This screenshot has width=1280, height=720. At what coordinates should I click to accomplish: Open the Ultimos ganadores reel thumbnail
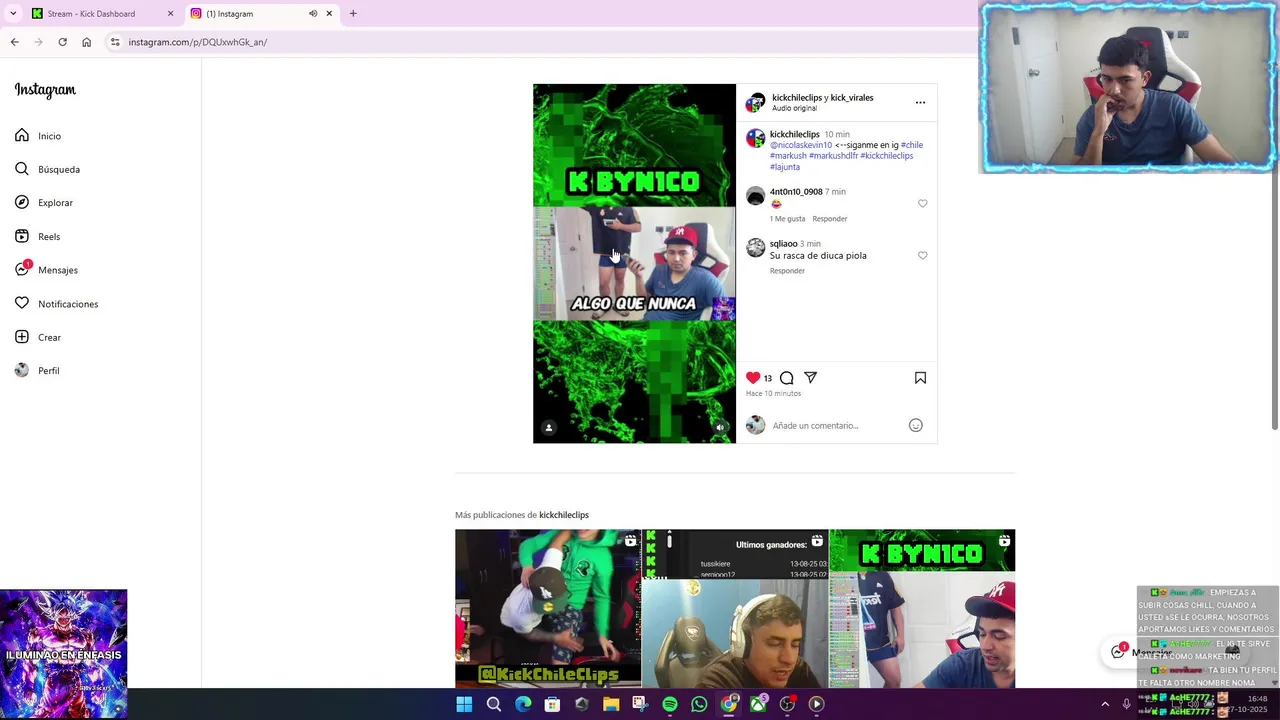[735, 608]
